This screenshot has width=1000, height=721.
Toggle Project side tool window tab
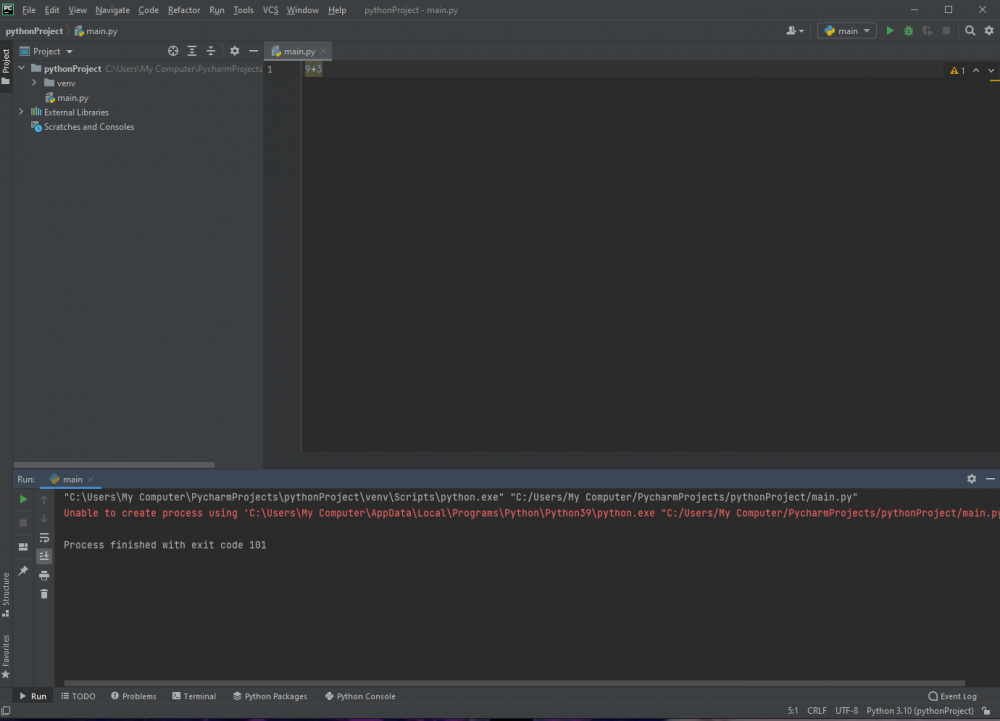[6, 67]
